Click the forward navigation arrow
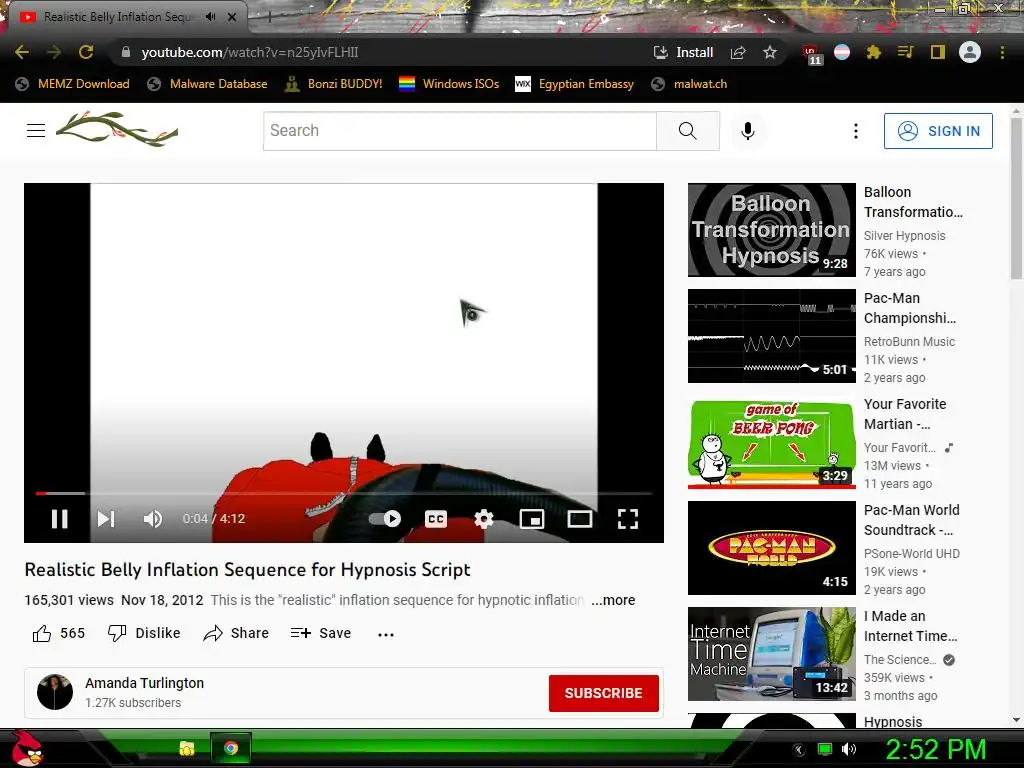This screenshot has width=1024, height=768. 54,52
